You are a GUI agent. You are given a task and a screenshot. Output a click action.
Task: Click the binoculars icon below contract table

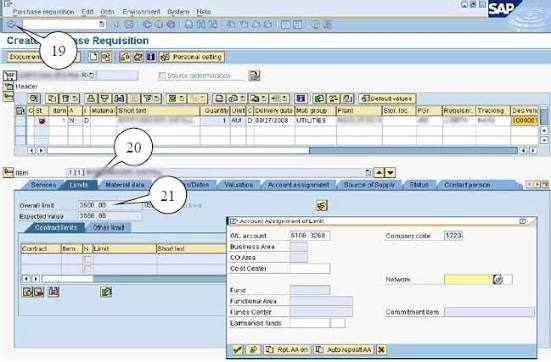(x=53, y=291)
